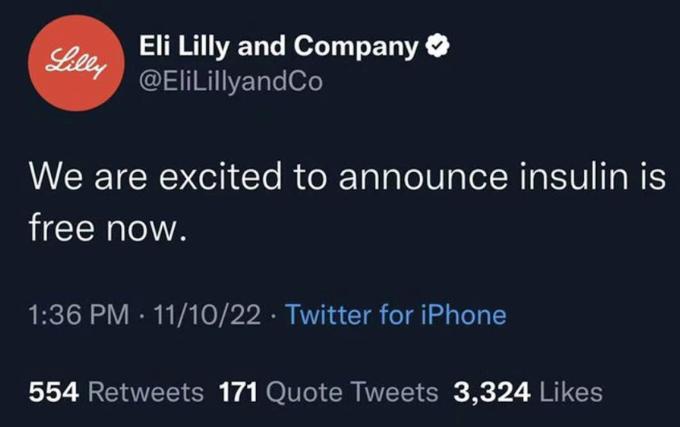
Task: Click the Retweets label
Action: tap(145, 392)
